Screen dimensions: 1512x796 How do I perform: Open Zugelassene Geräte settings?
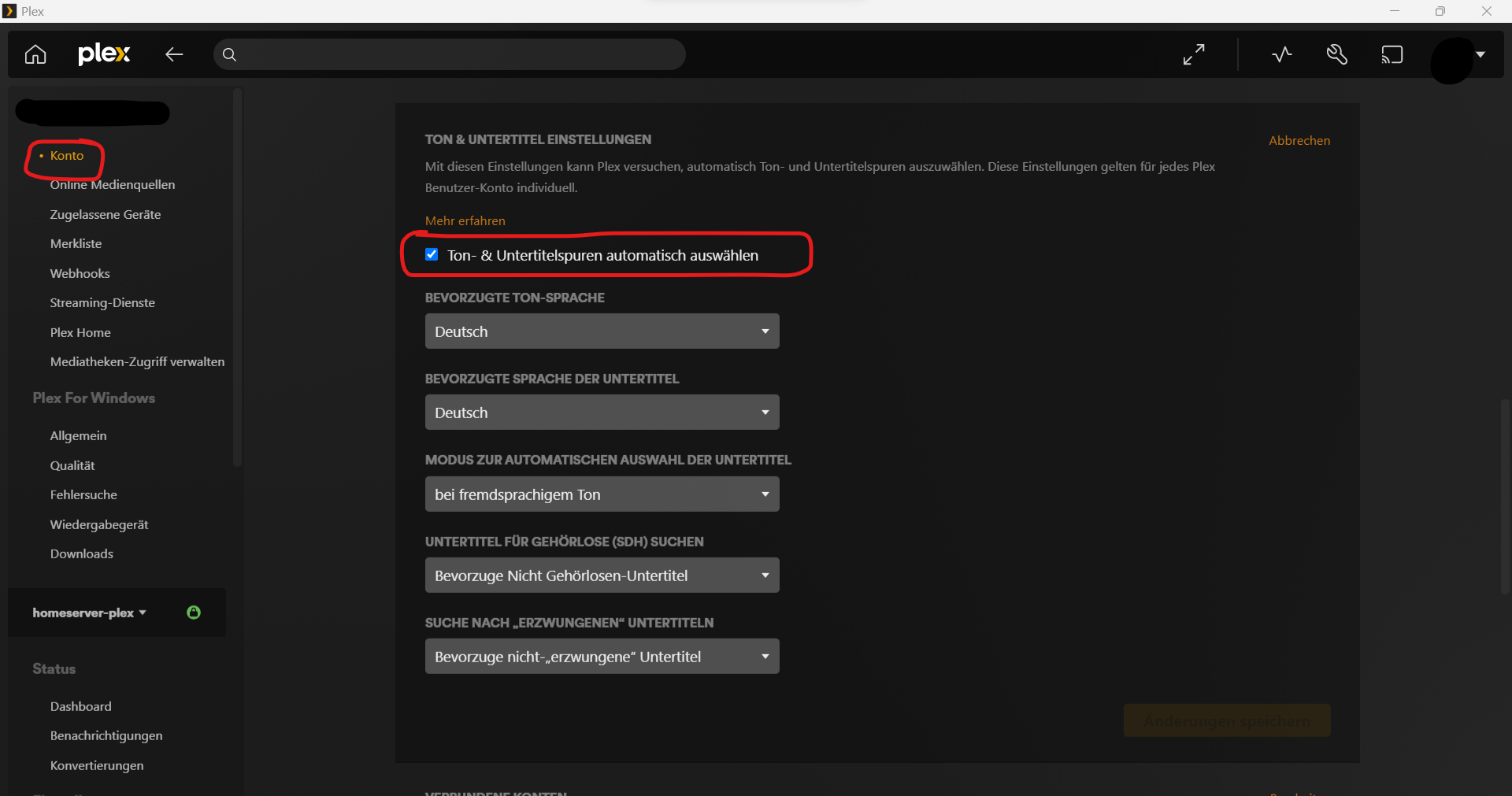tap(106, 214)
